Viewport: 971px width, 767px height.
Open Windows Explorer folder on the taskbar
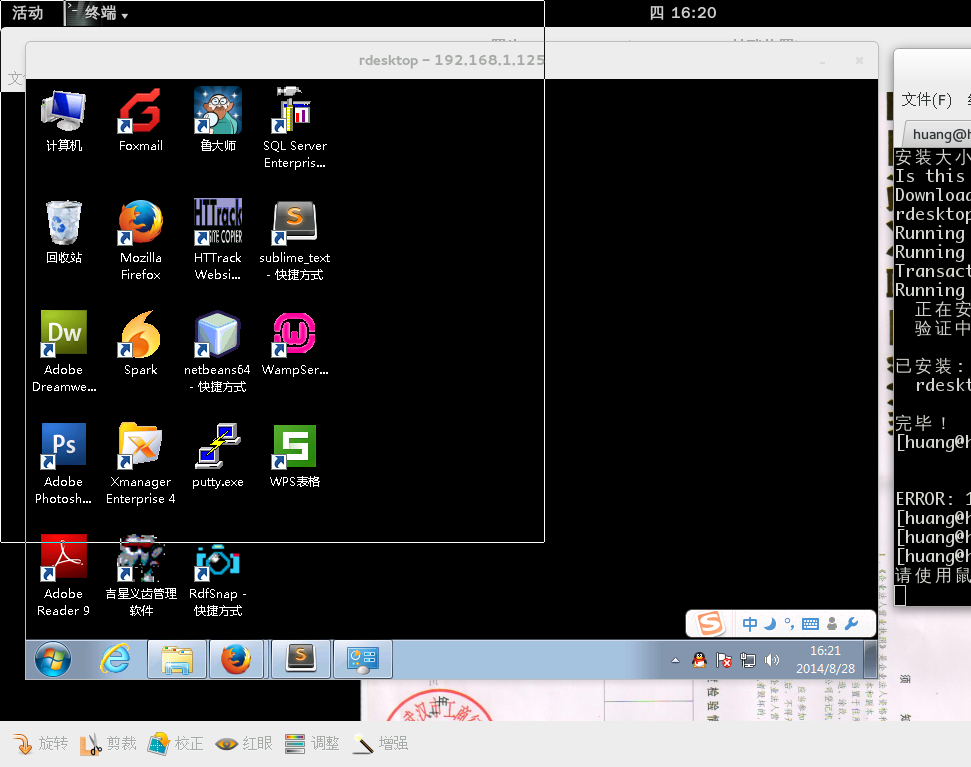(176, 659)
